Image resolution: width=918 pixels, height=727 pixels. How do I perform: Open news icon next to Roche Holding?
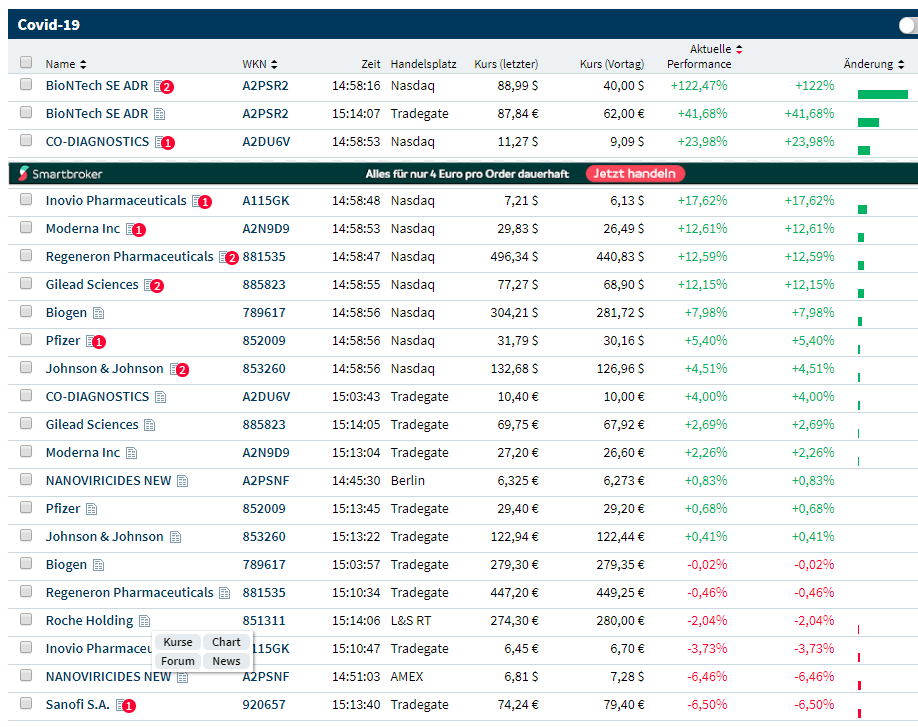click(145, 621)
